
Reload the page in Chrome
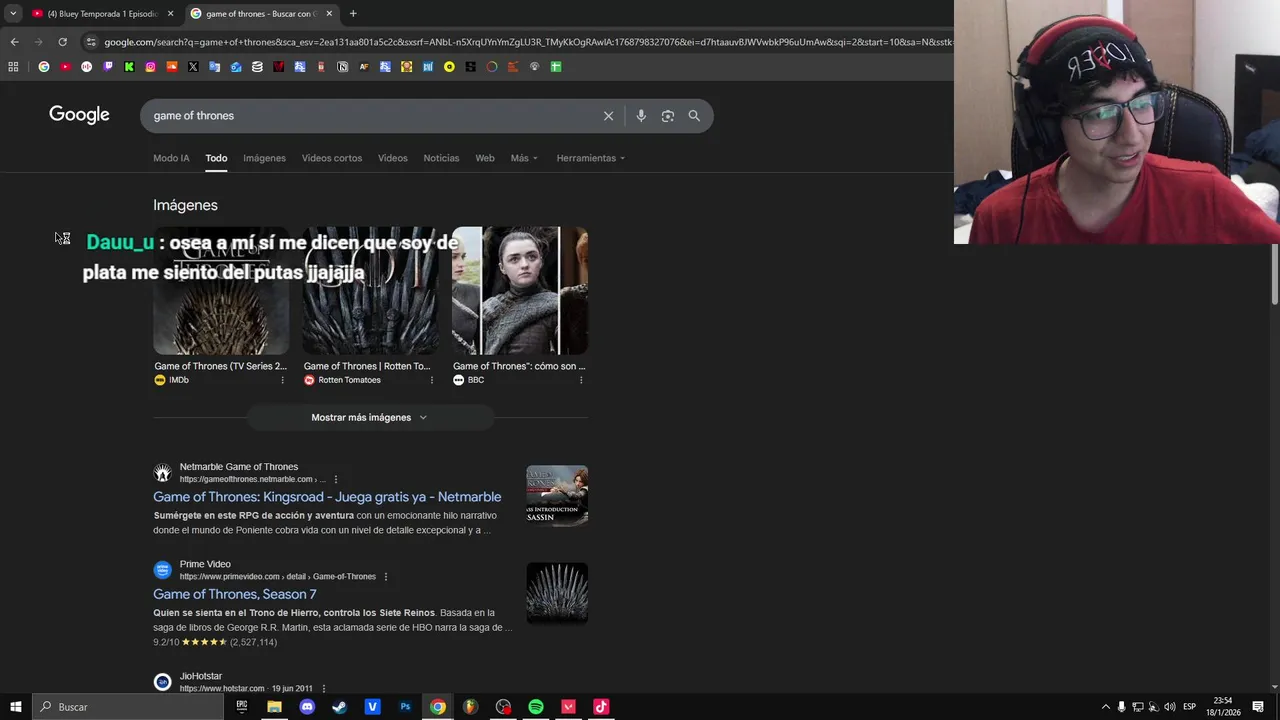click(x=62, y=42)
